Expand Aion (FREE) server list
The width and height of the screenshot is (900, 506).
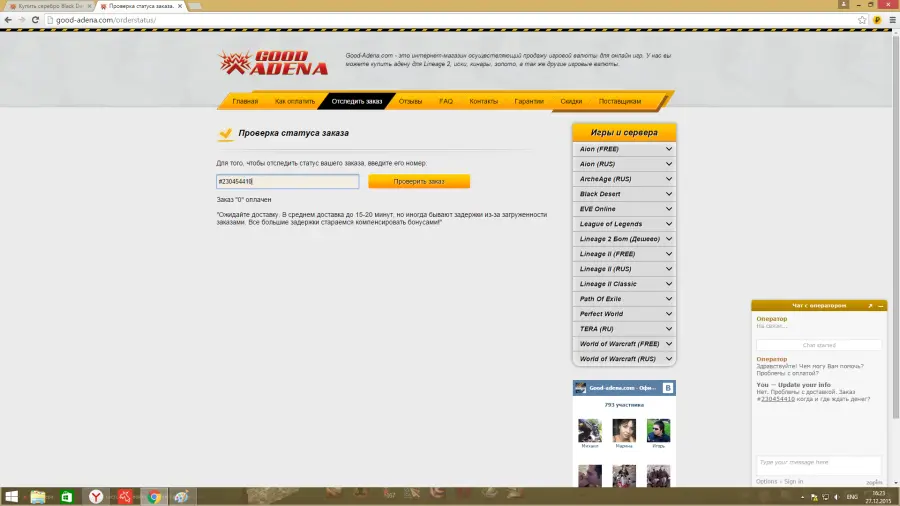click(624, 149)
